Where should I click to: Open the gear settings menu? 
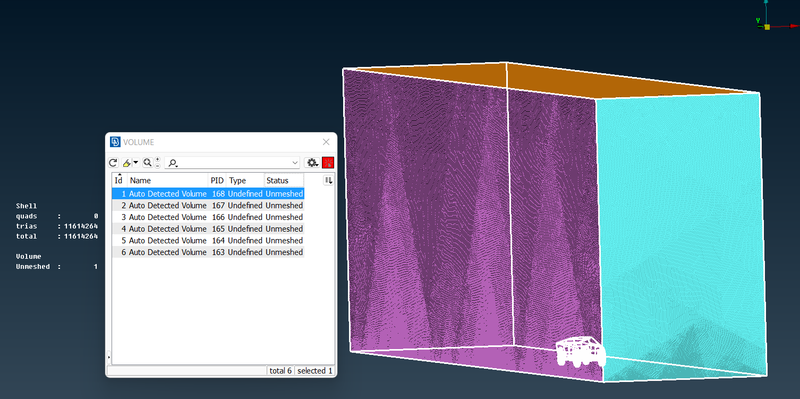[312, 163]
